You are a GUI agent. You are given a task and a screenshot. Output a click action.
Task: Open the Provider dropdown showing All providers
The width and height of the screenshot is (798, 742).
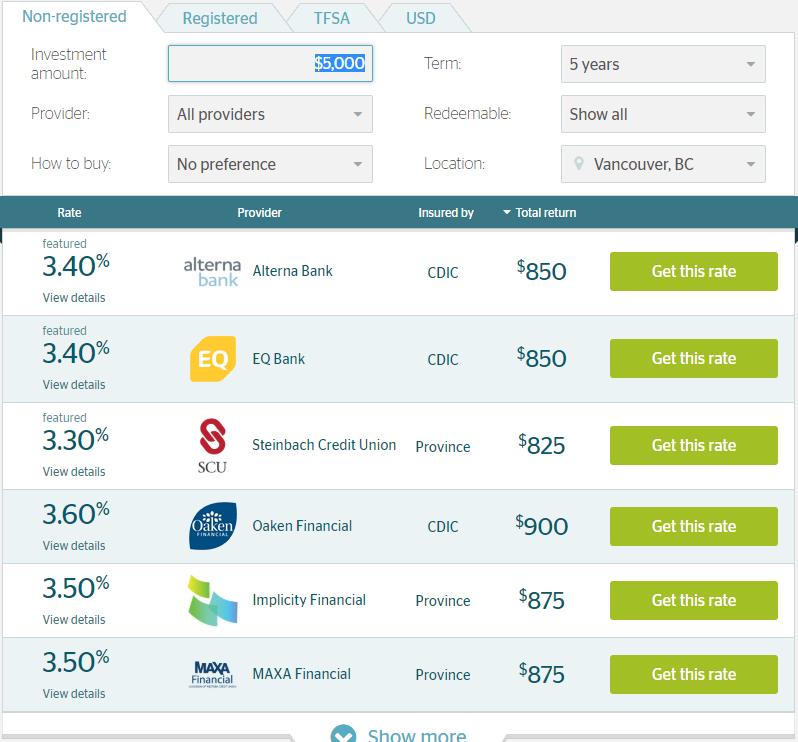270,114
